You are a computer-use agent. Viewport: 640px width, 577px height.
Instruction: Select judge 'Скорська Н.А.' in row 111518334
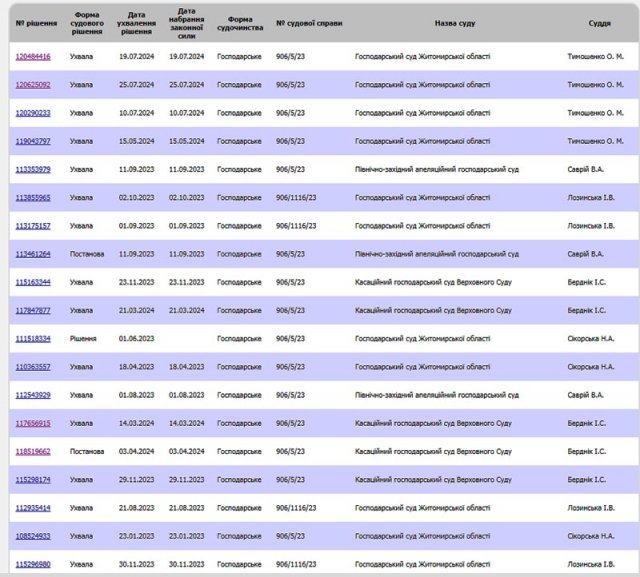[591, 339]
